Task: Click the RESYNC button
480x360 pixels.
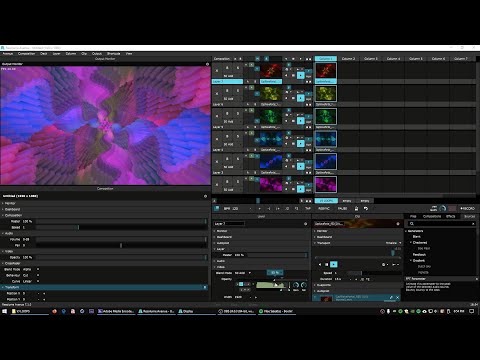Action: (x=324, y=209)
